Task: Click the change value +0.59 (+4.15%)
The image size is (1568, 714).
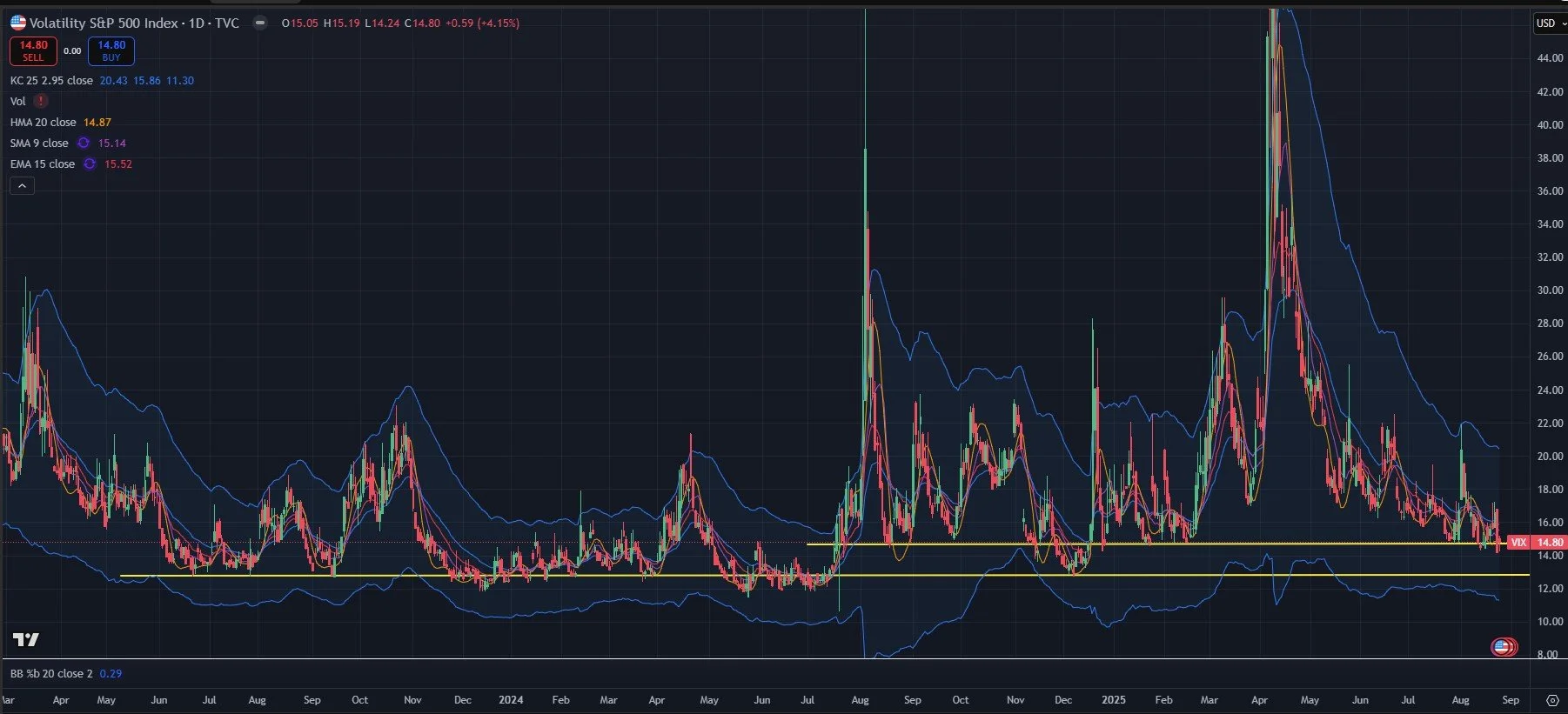Action: (x=482, y=23)
